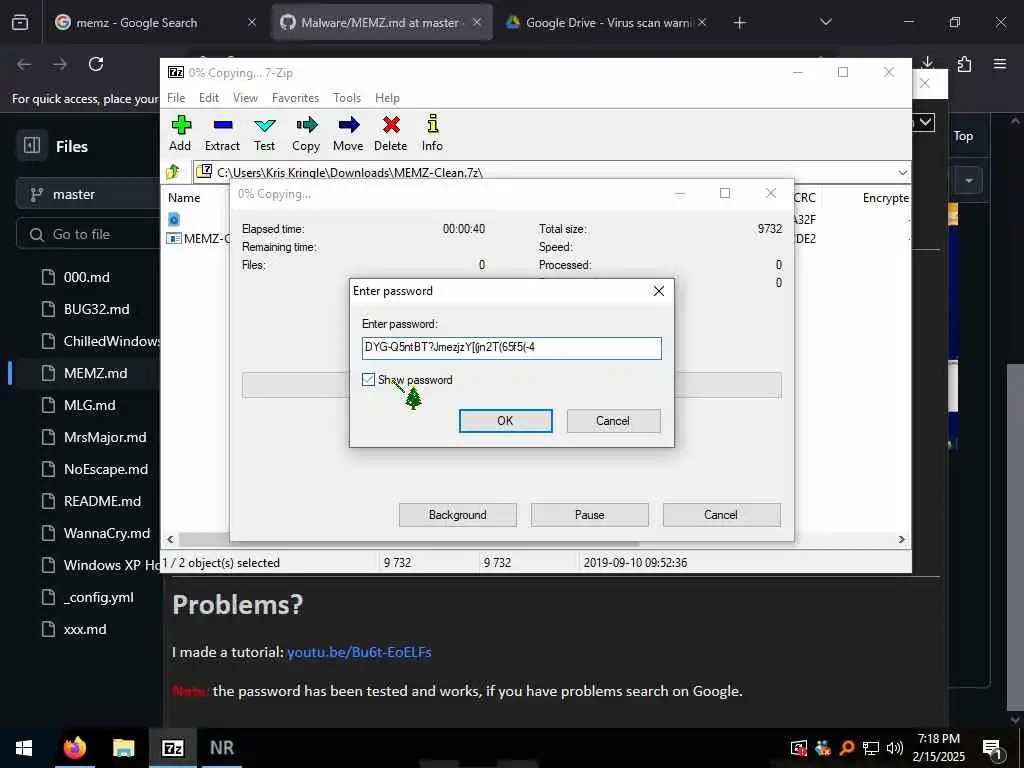The height and width of the screenshot is (768, 1024).
Task: Close the Enter password dialog
Action: [659, 291]
